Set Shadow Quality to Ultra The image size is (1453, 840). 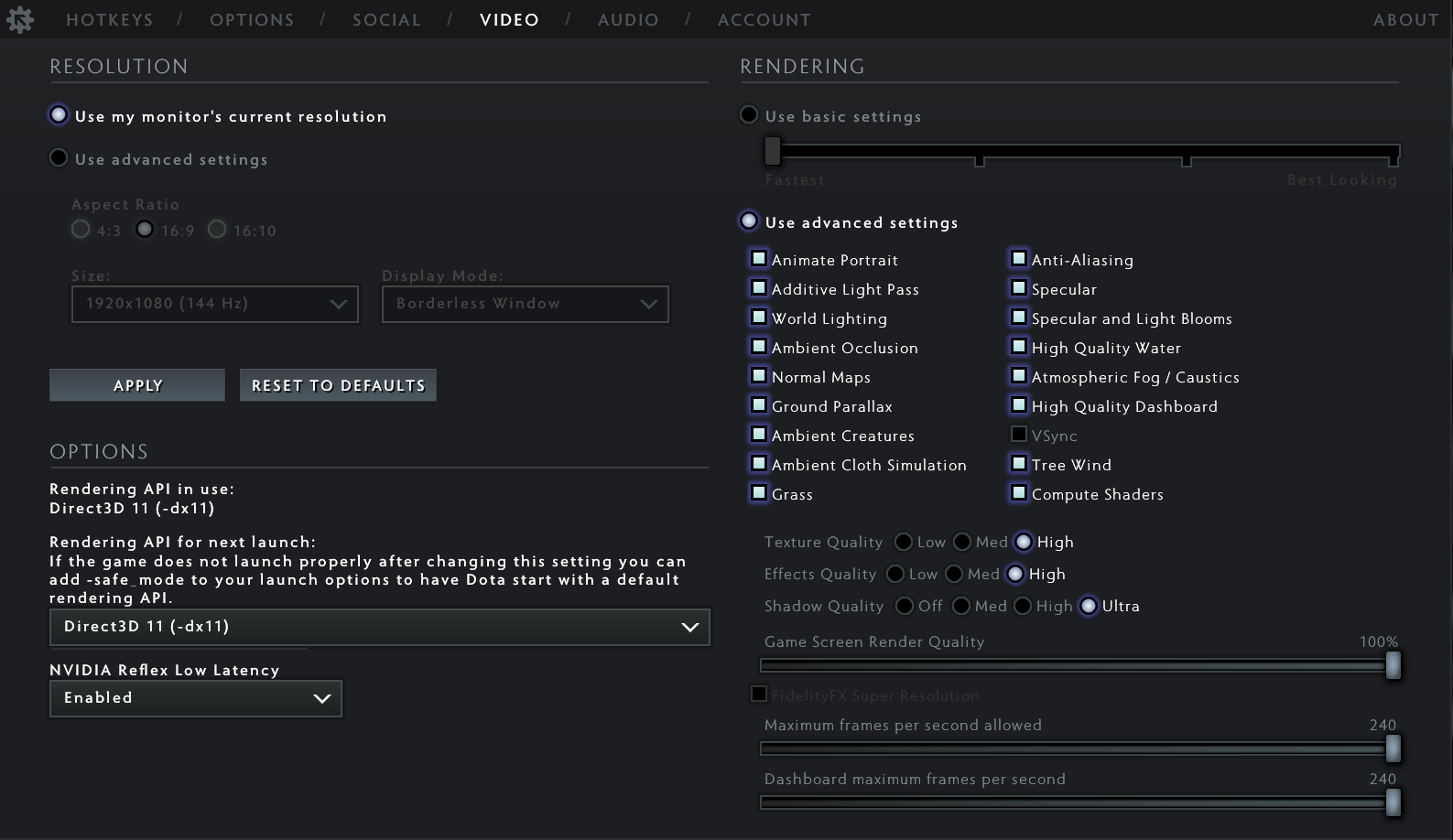pos(1089,606)
